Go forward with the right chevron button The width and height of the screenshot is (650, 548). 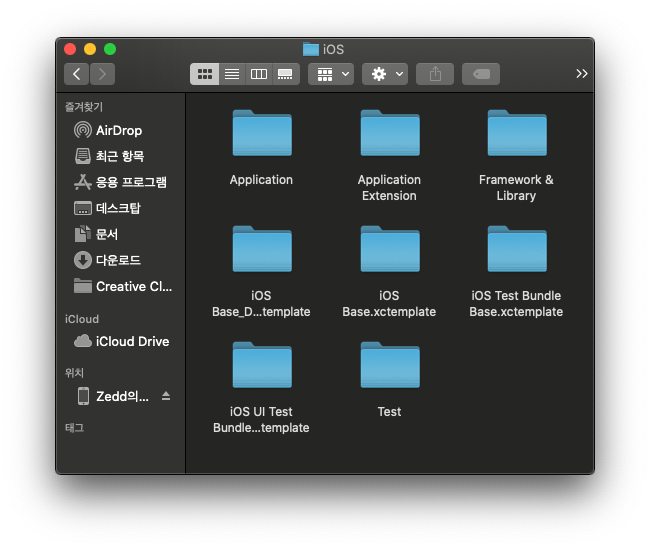[102, 74]
